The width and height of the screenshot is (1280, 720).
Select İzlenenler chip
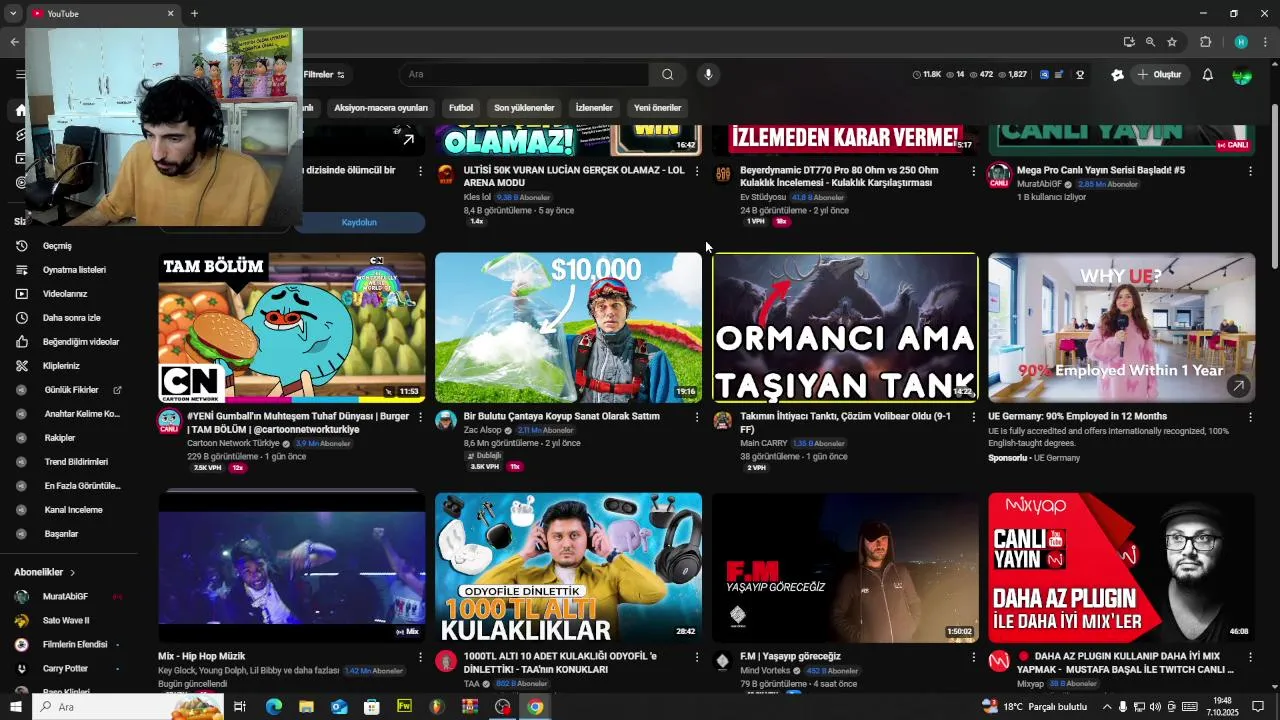point(594,108)
